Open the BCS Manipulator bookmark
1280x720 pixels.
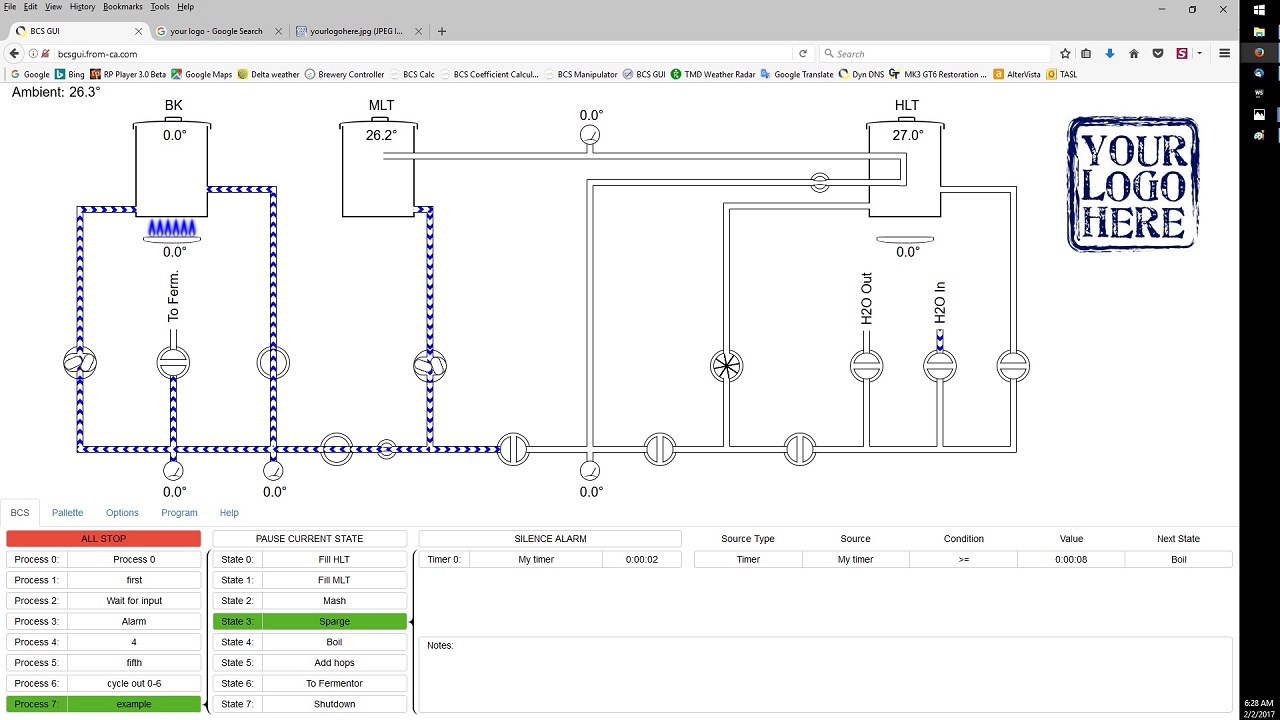tap(581, 74)
